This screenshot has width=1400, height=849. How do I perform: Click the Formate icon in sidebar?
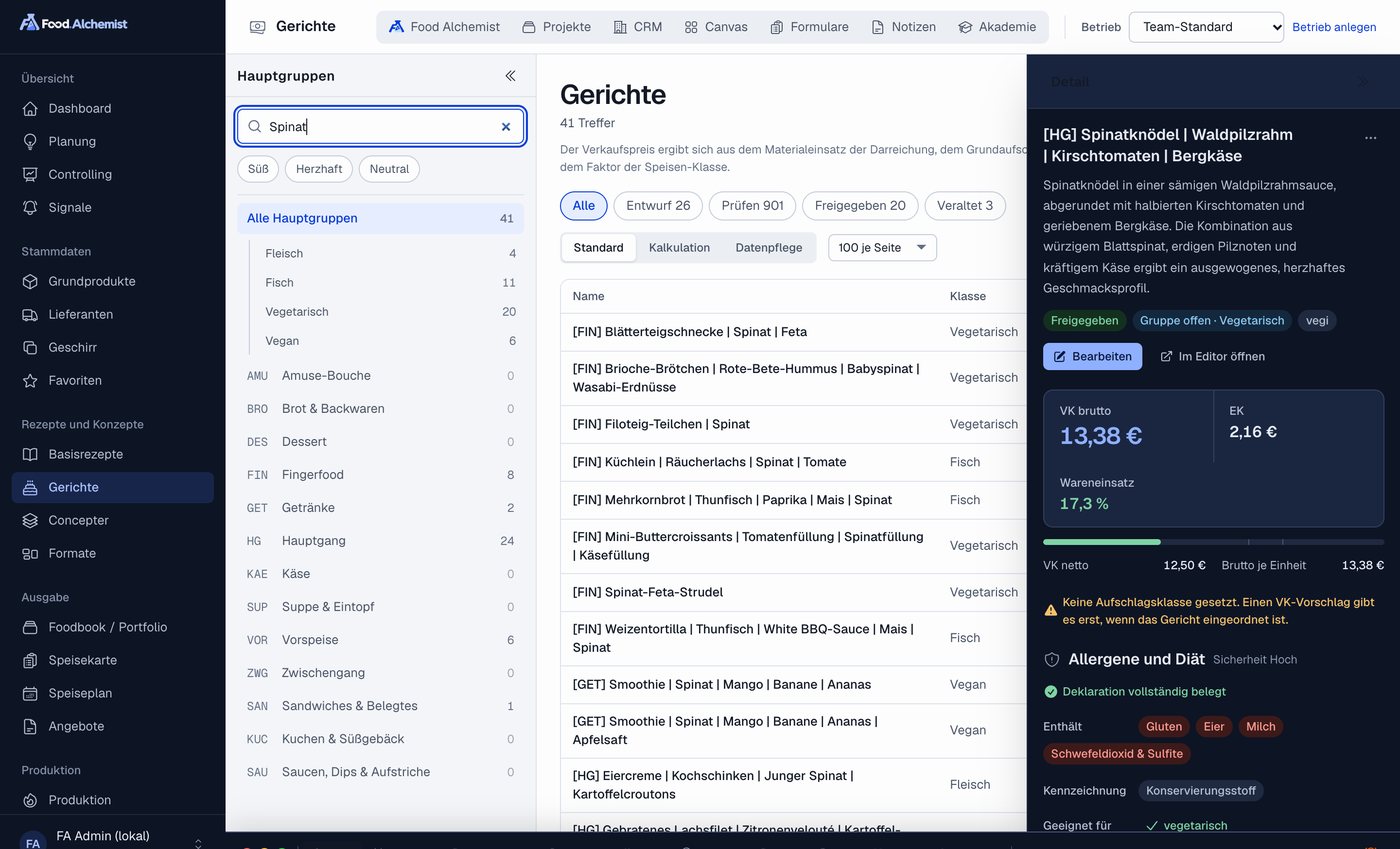30,553
